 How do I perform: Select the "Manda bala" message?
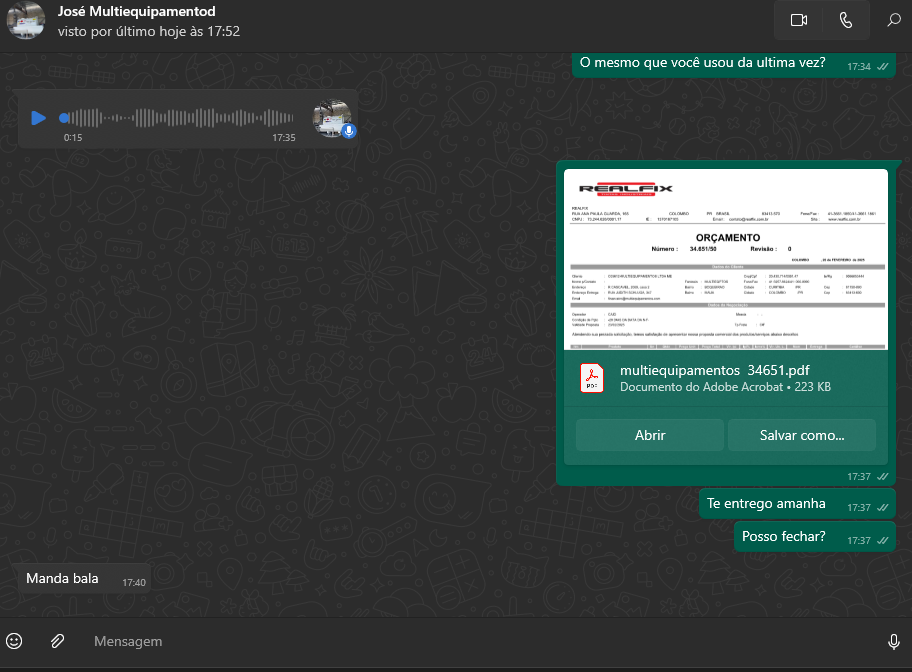tap(62, 579)
